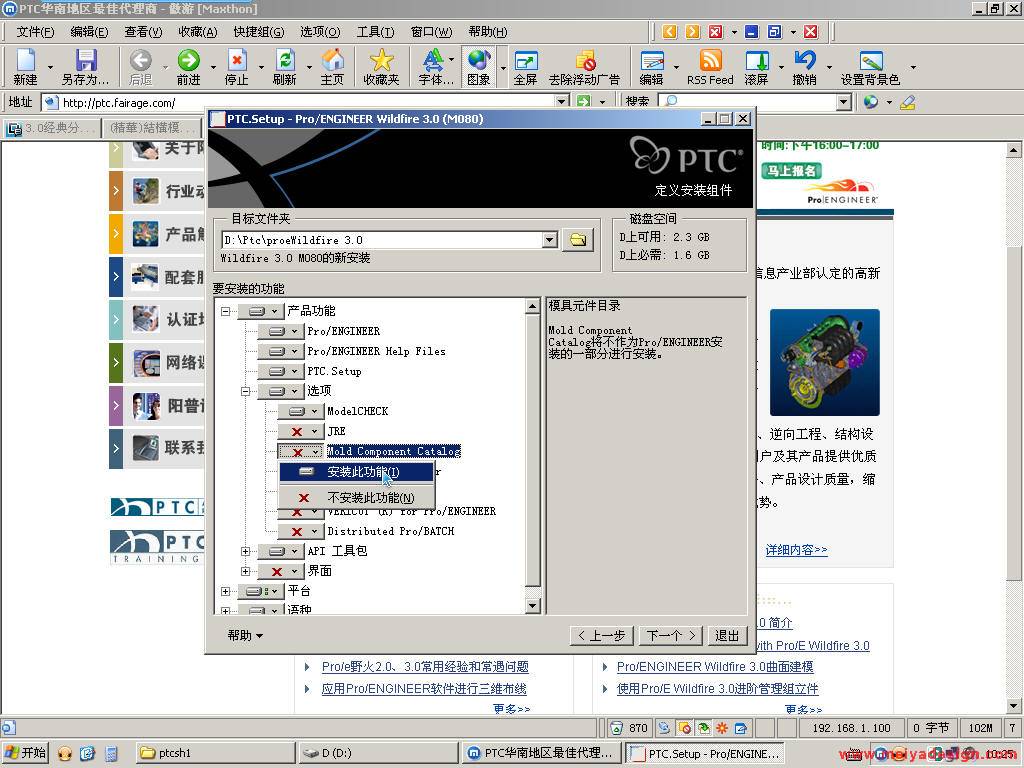Choose 安装此功能(I) from popup menu
This screenshot has height=768, width=1024.
tap(357, 472)
